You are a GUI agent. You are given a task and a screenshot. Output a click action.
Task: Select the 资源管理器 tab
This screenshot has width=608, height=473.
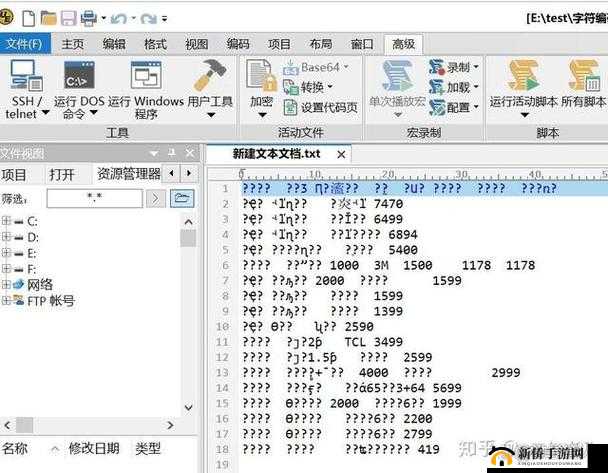tap(128, 174)
